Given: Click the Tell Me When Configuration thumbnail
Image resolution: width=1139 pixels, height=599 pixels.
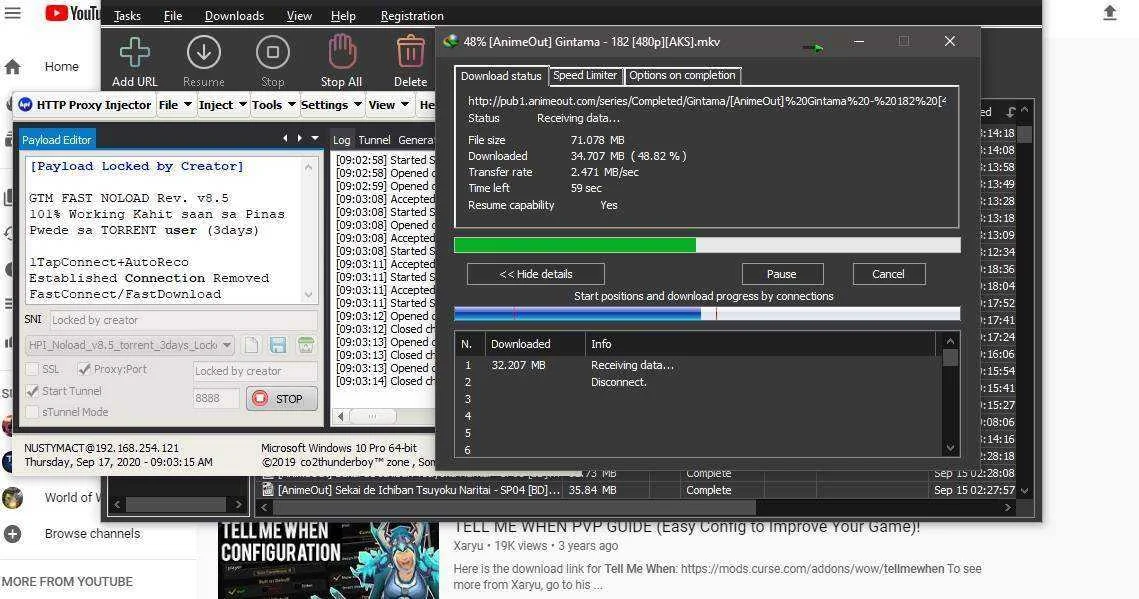Looking at the screenshot, I should coord(328,560).
